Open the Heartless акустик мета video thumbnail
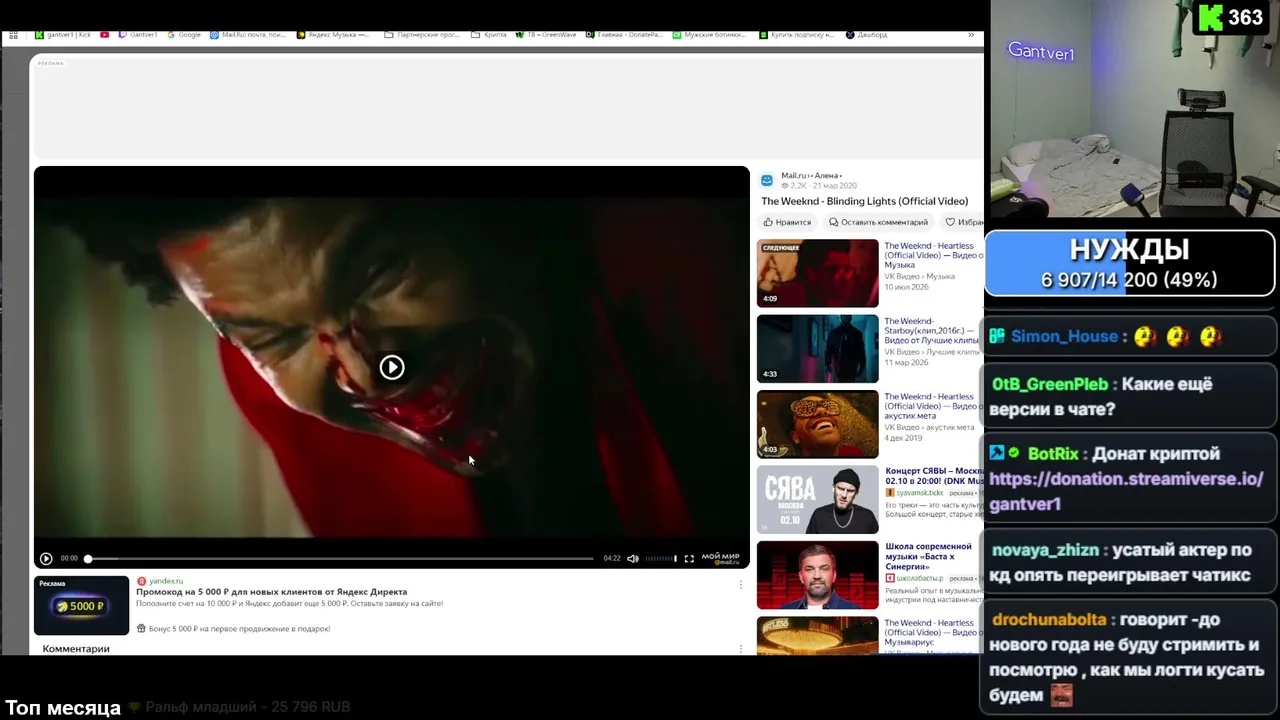 pyautogui.click(x=817, y=424)
